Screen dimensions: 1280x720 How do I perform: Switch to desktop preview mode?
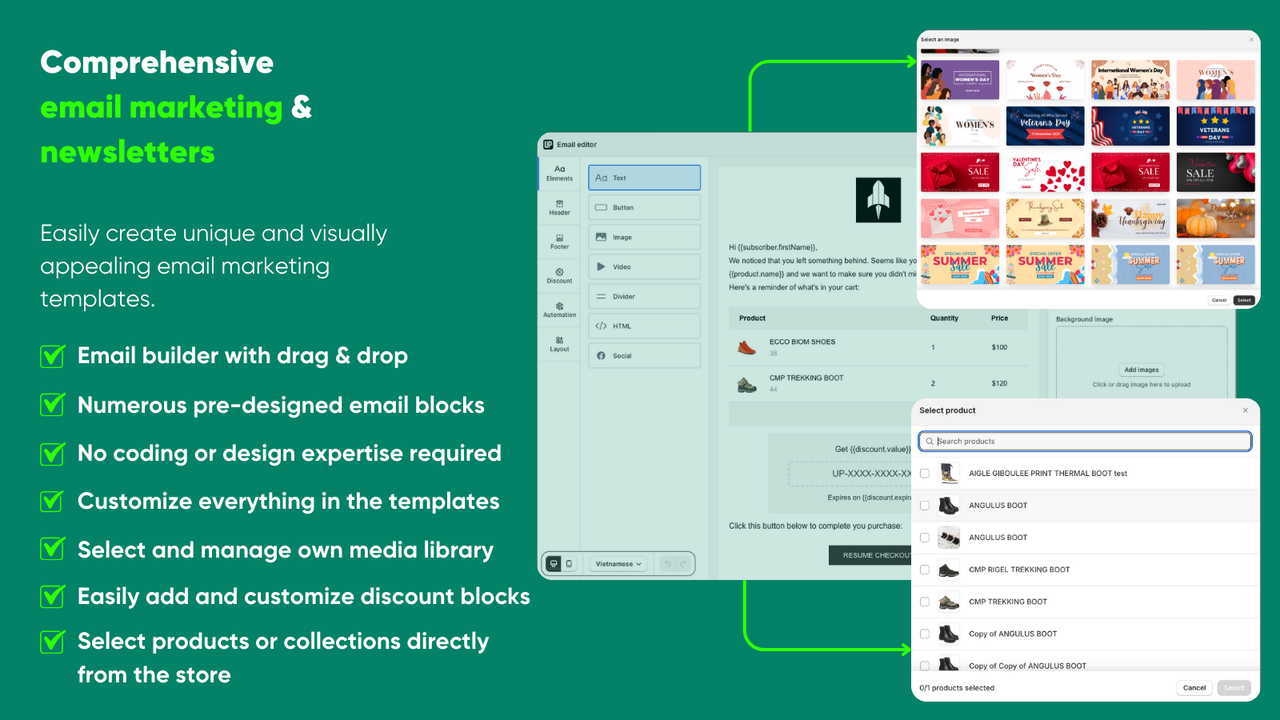553,564
